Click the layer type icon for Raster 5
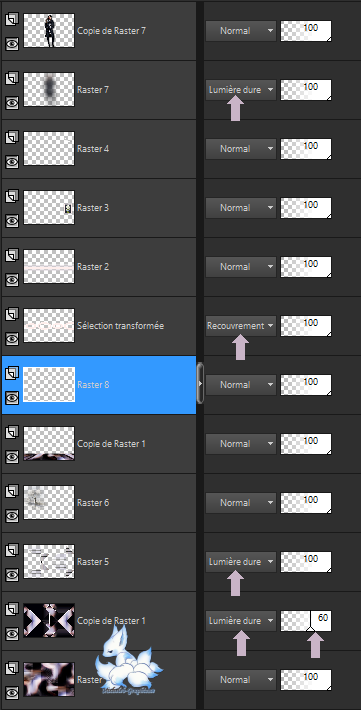The width and height of the screenshot is (361, 710). [11, 550]
